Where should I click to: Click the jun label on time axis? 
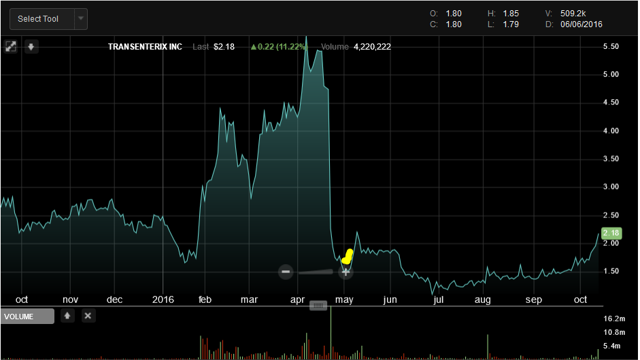390,300
